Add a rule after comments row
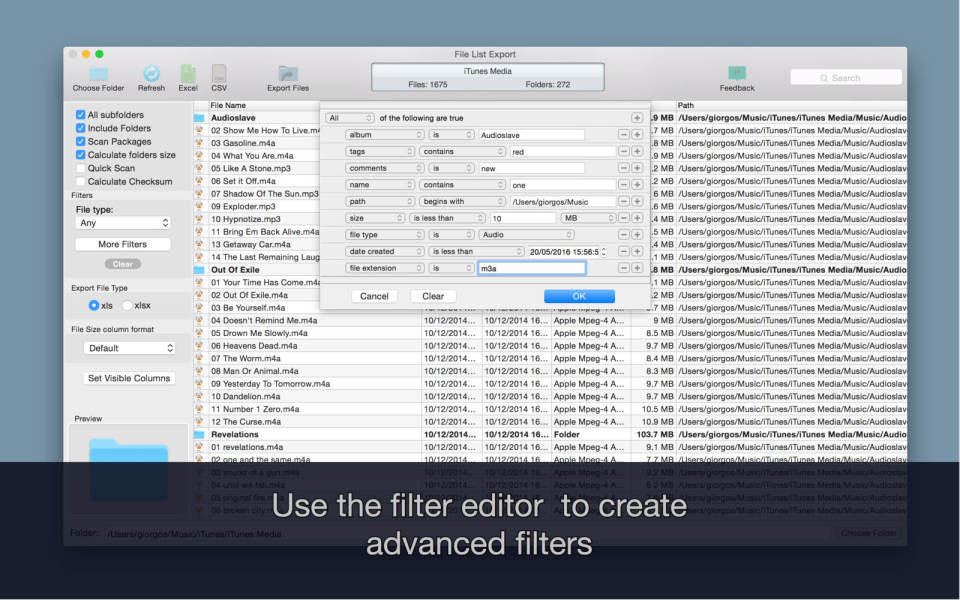Viewport: 960px width, 600px height. [x=637, y=168]
